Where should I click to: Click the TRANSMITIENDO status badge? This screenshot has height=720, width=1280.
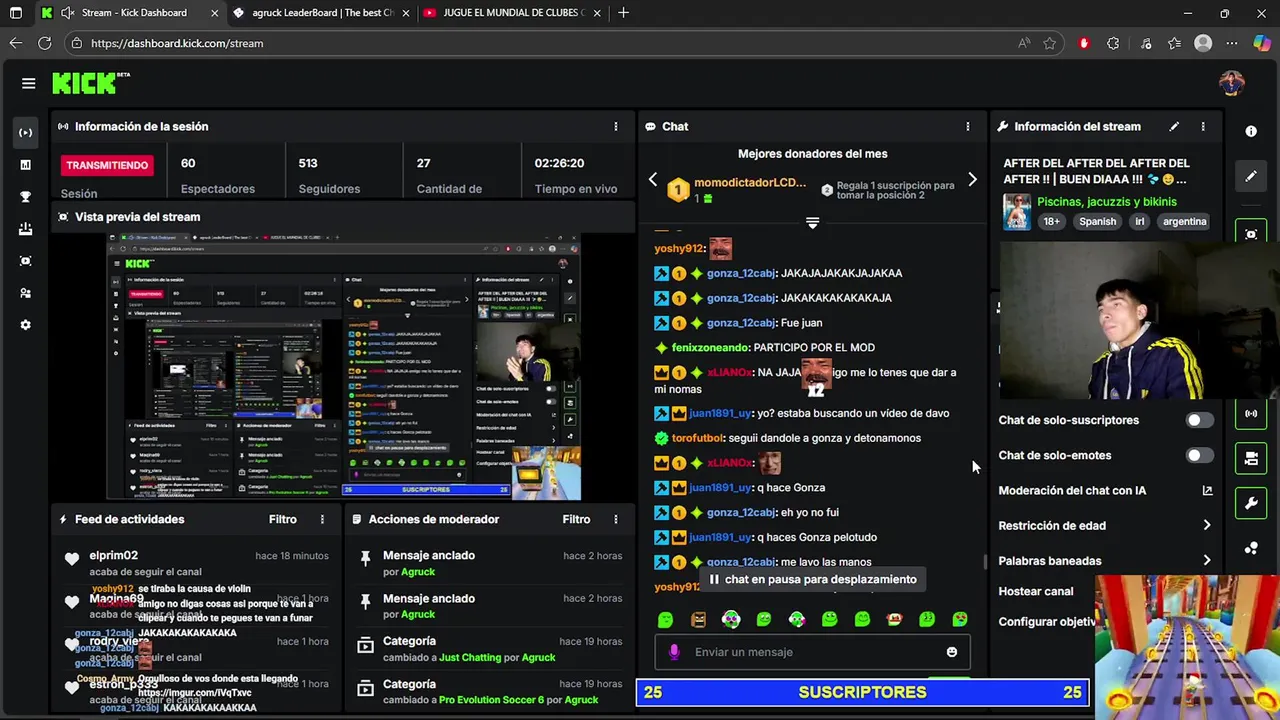[107, 165]
